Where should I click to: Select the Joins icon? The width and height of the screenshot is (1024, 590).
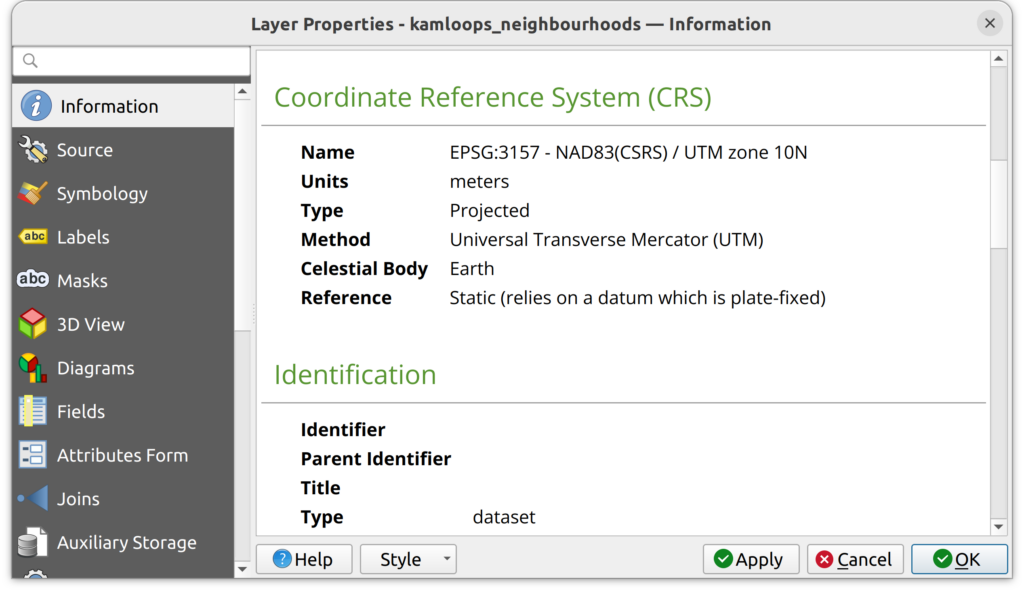pyautogui.click(x=33, y=498)
